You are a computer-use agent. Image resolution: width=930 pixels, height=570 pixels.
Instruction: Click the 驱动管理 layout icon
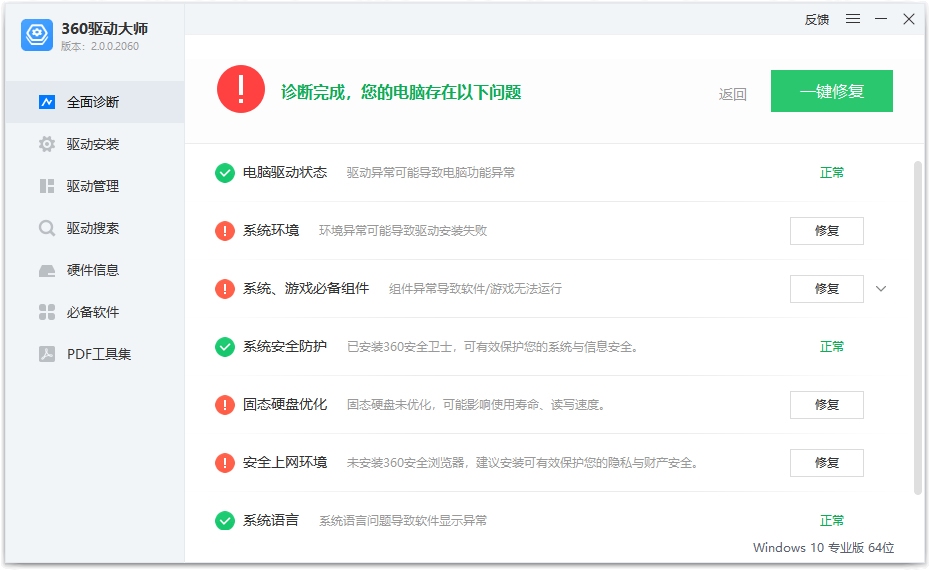[47, 186]
